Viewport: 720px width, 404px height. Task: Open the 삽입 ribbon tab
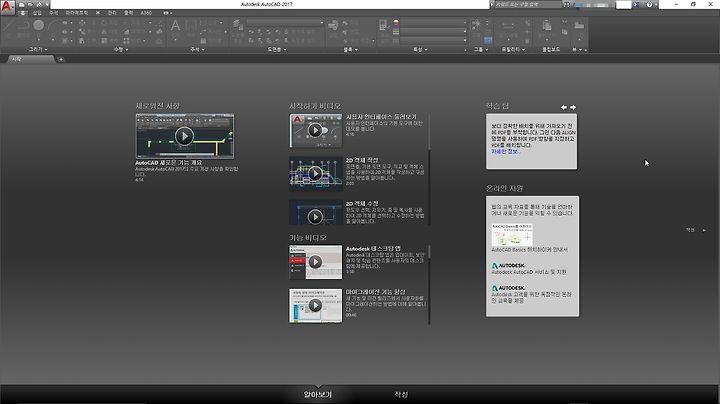pos(37,13)
